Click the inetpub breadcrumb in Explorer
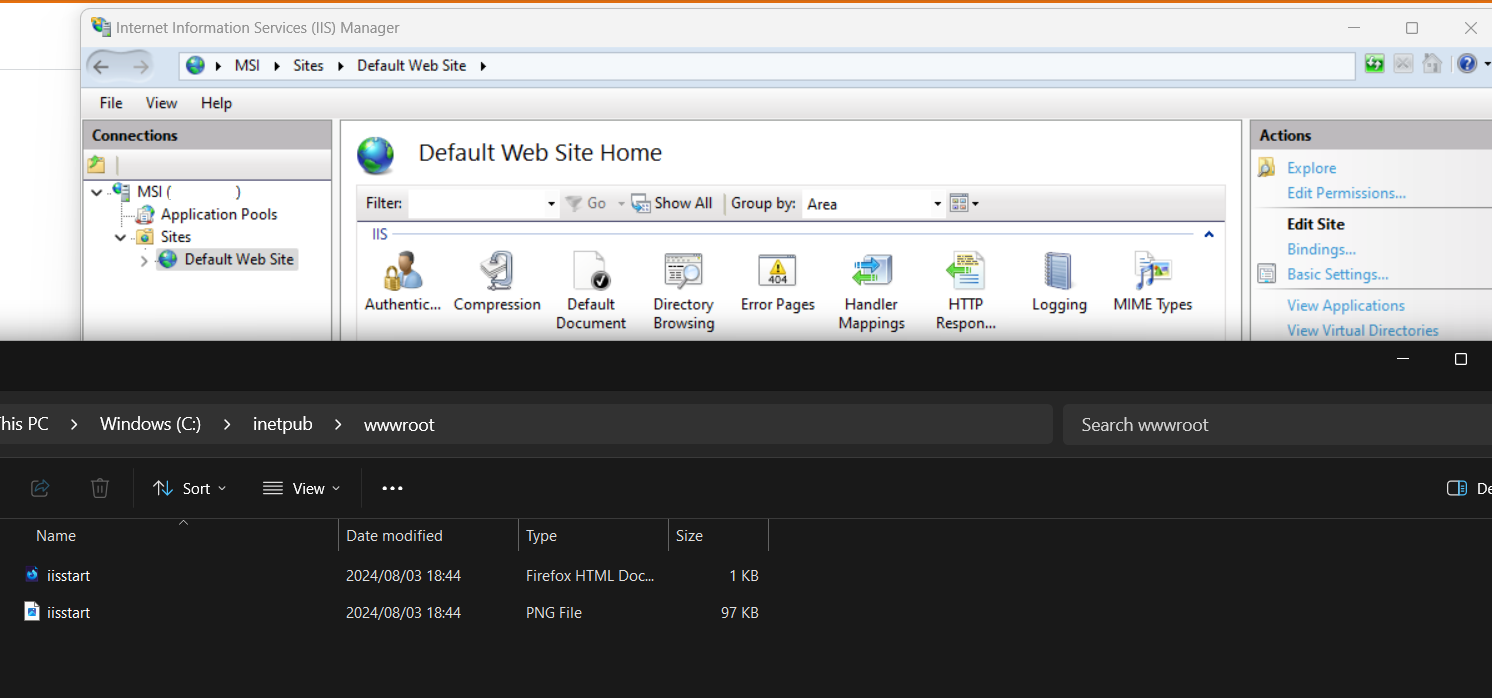 tap(283, 424)
